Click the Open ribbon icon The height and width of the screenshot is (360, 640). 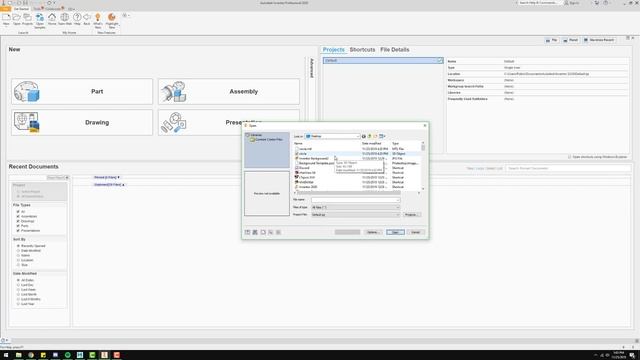[16, 19]
